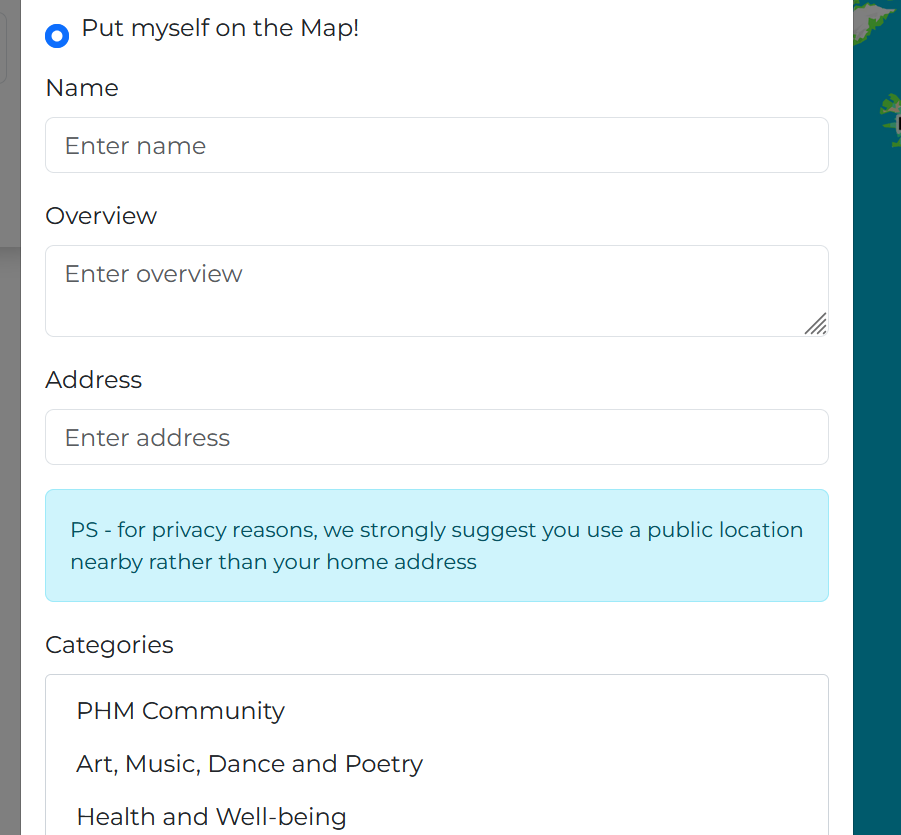Click empty white space right of the radio label
Viewport: 901px width, 835px height.
(603, 29)
